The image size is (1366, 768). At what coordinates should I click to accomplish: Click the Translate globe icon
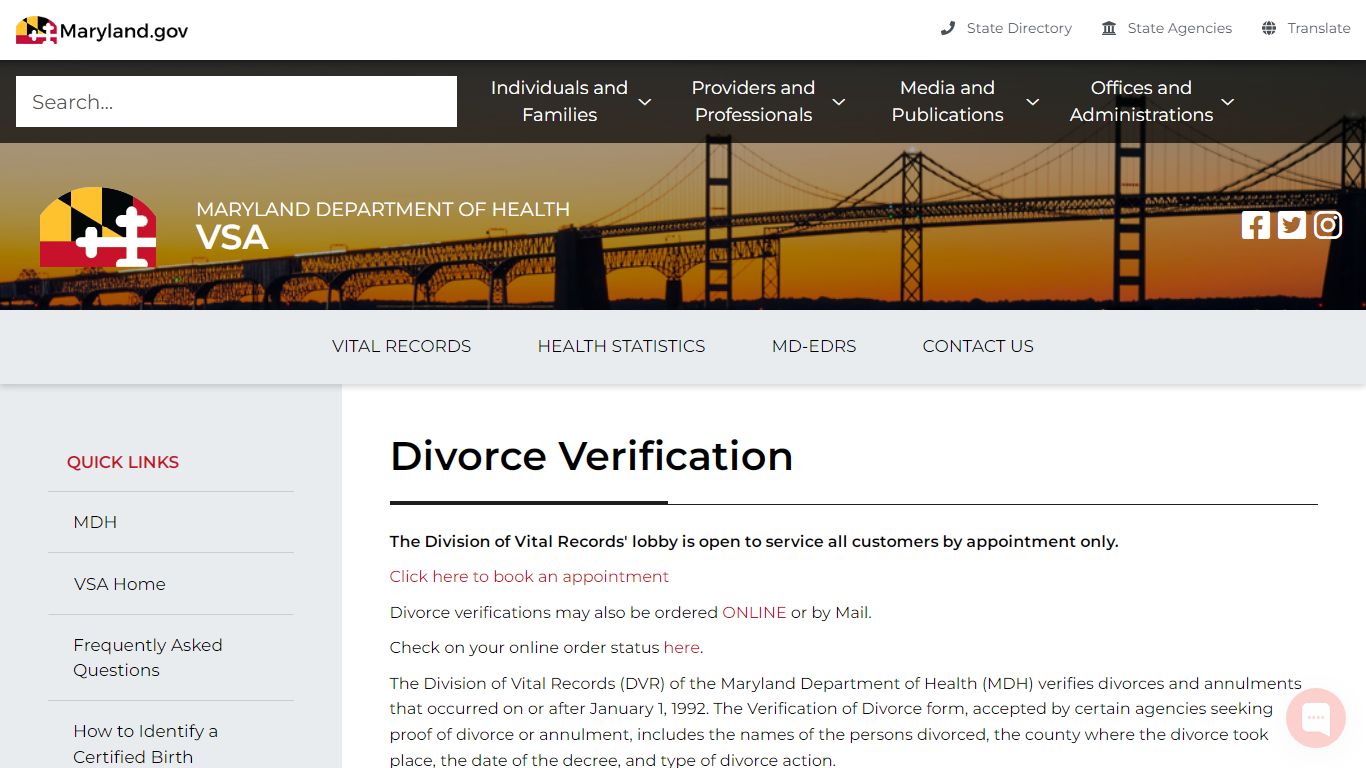1269,28
